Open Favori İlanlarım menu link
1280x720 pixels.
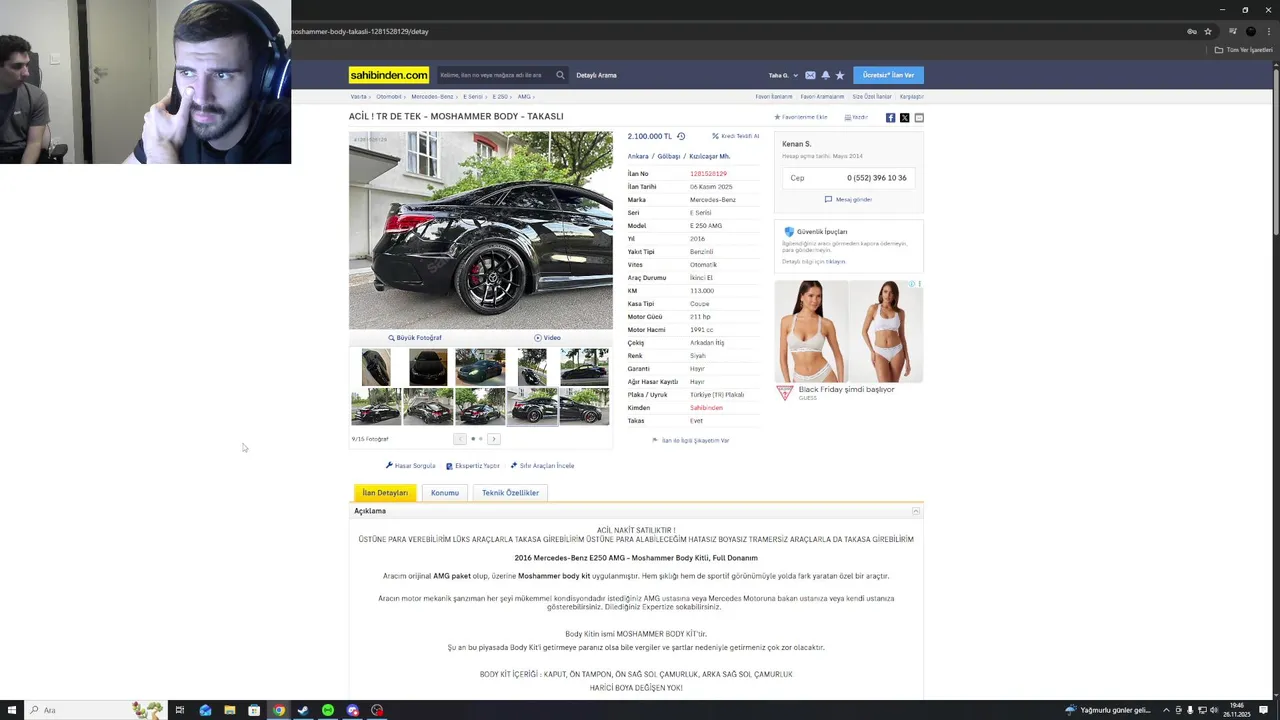point(774,97)
